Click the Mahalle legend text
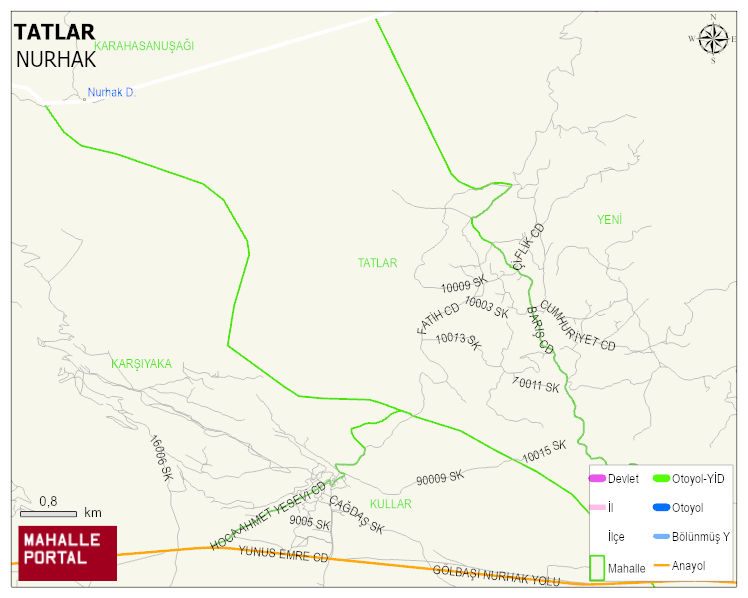 (x=626, y=568)
